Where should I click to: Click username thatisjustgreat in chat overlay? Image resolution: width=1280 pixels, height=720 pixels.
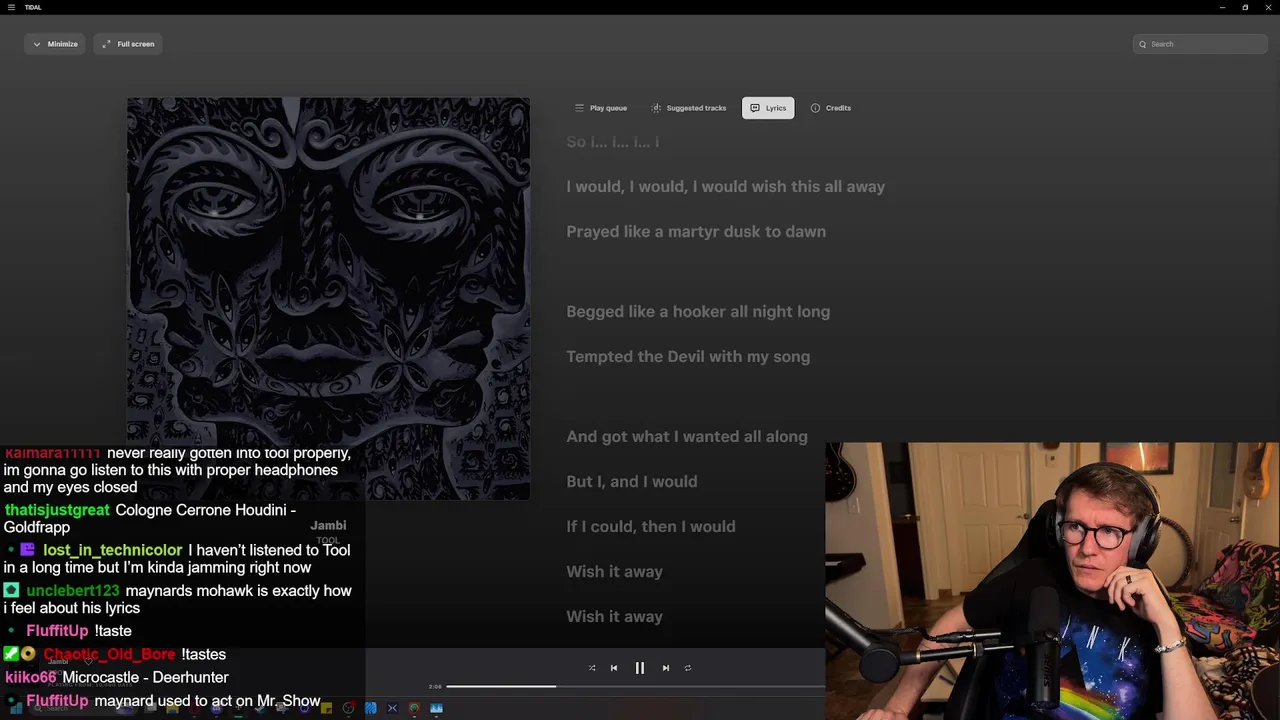click(x=57, y=510)
